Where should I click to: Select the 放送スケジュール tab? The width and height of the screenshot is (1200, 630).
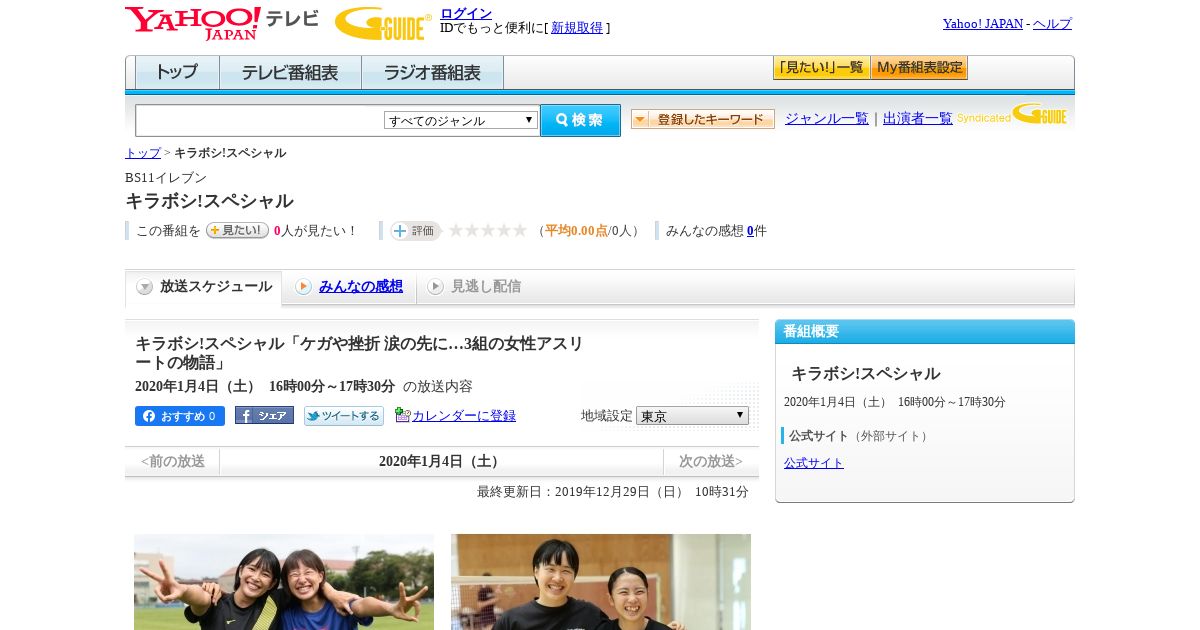(204, 287)
